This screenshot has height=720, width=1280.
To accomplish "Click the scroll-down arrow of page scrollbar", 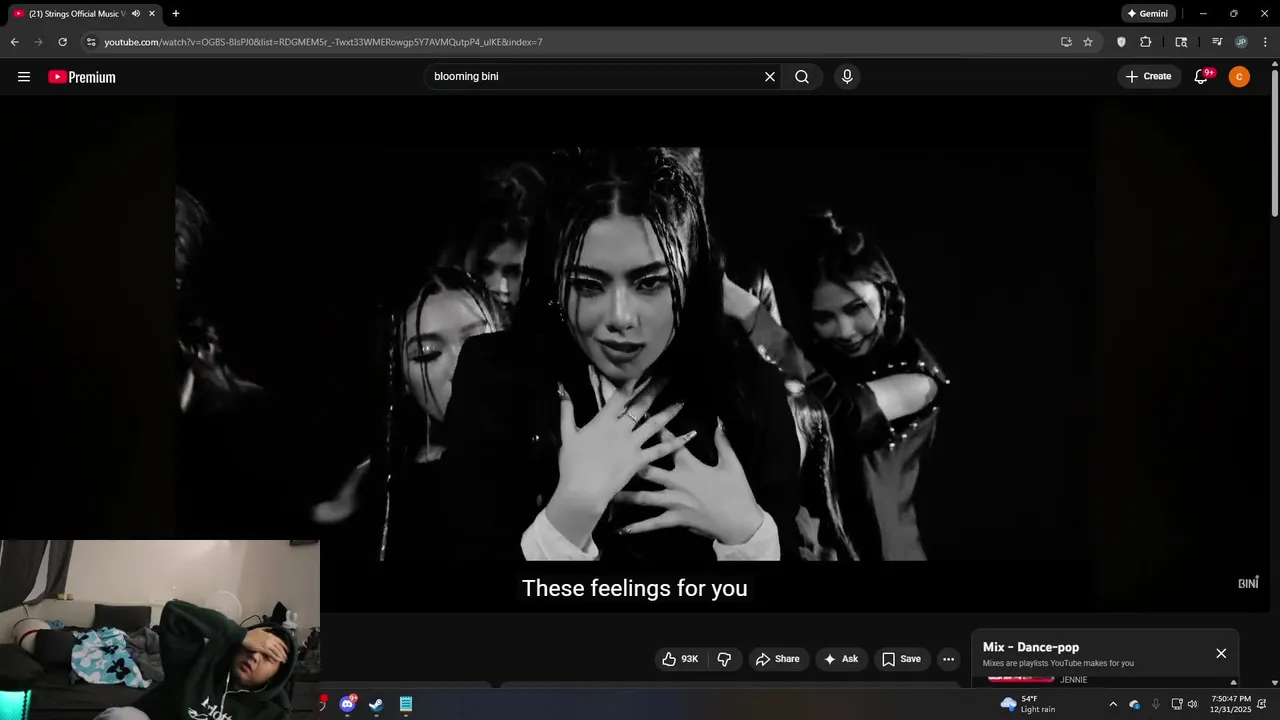I will tap(1275, 682).
